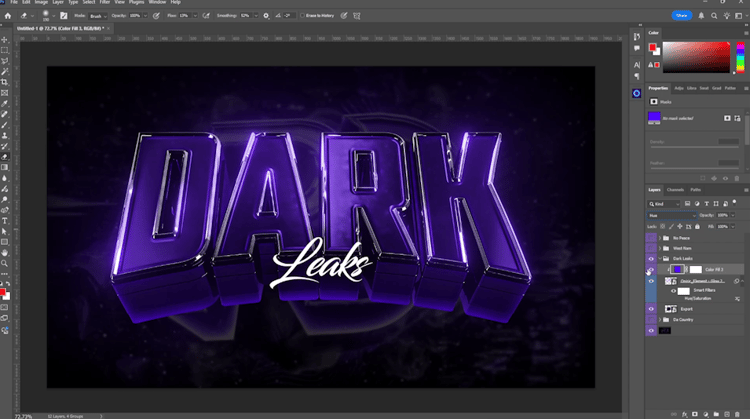Show the West Ram group
The width and height of the screenshot is (750, 419).
coord(651,248)
